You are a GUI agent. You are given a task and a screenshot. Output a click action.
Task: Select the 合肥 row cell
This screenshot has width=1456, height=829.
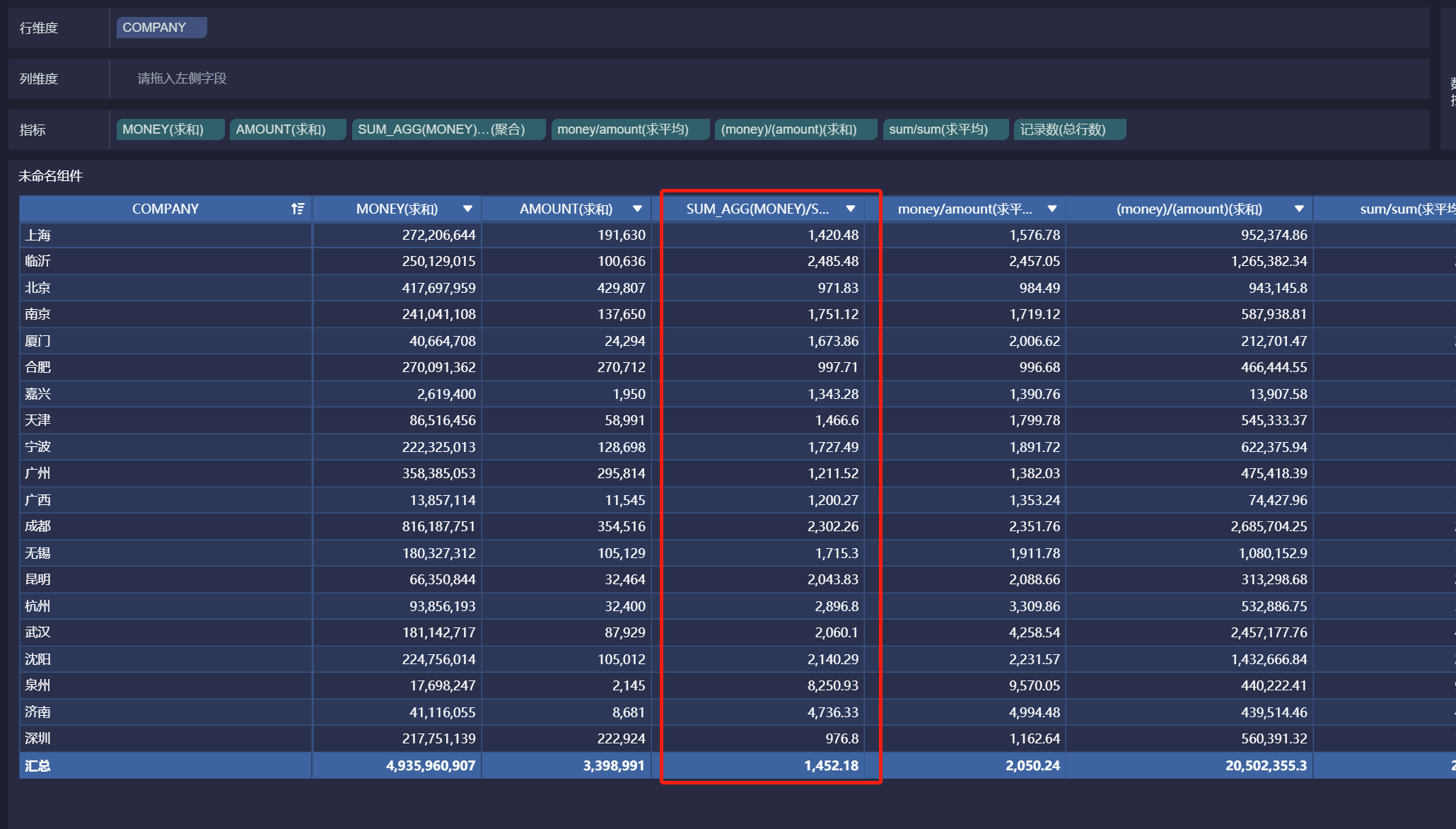[x=165, y=367]
